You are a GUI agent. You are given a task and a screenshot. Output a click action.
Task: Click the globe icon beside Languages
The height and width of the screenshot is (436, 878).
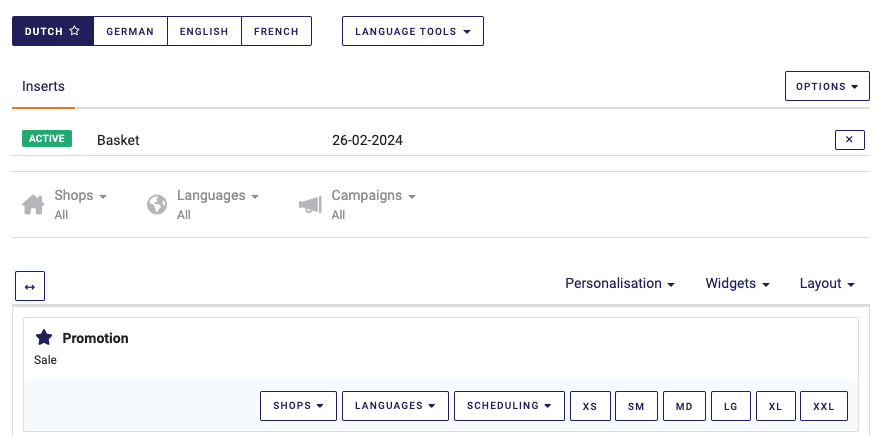click(156, 204)
